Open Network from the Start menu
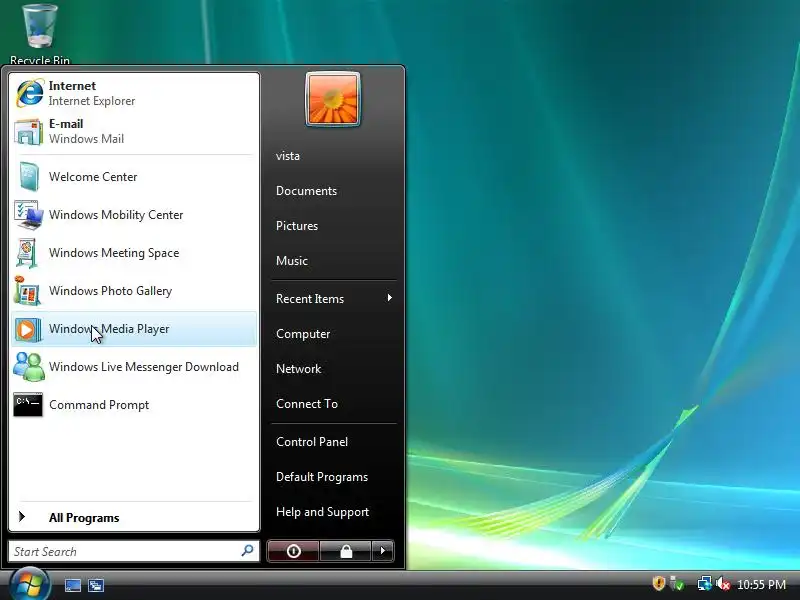 [x=298, y=369]
